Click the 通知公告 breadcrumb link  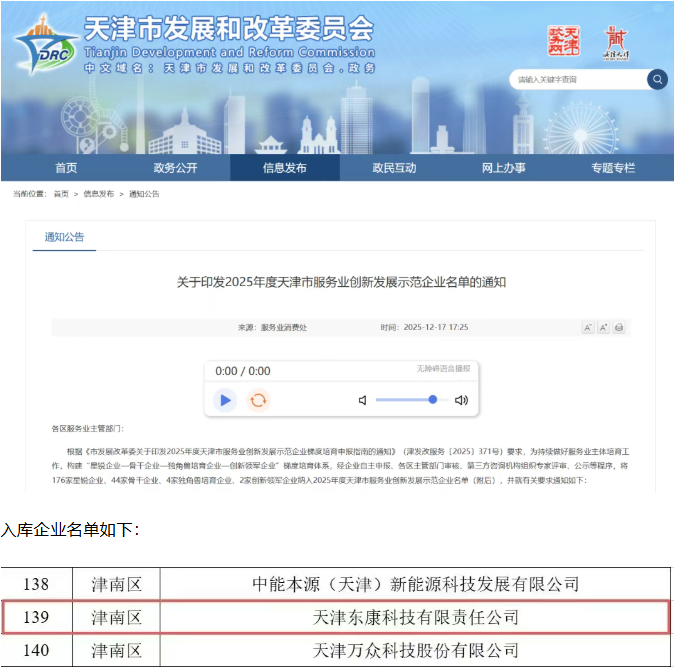(x=144, y=194)
